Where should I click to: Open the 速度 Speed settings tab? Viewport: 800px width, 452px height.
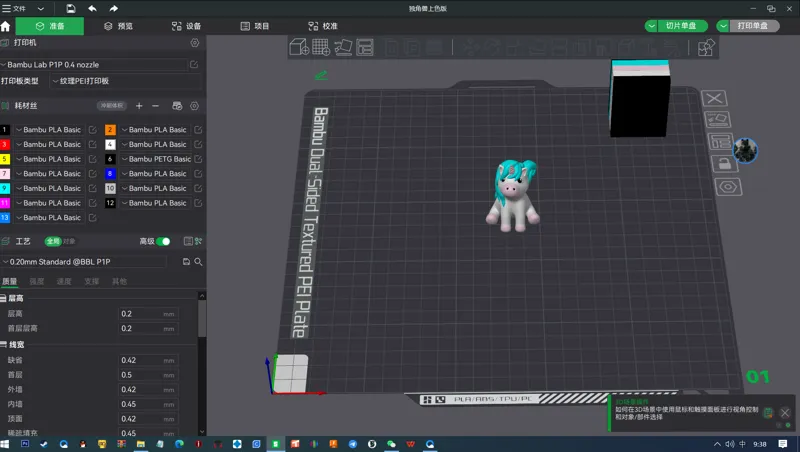[x=64, y=281]
